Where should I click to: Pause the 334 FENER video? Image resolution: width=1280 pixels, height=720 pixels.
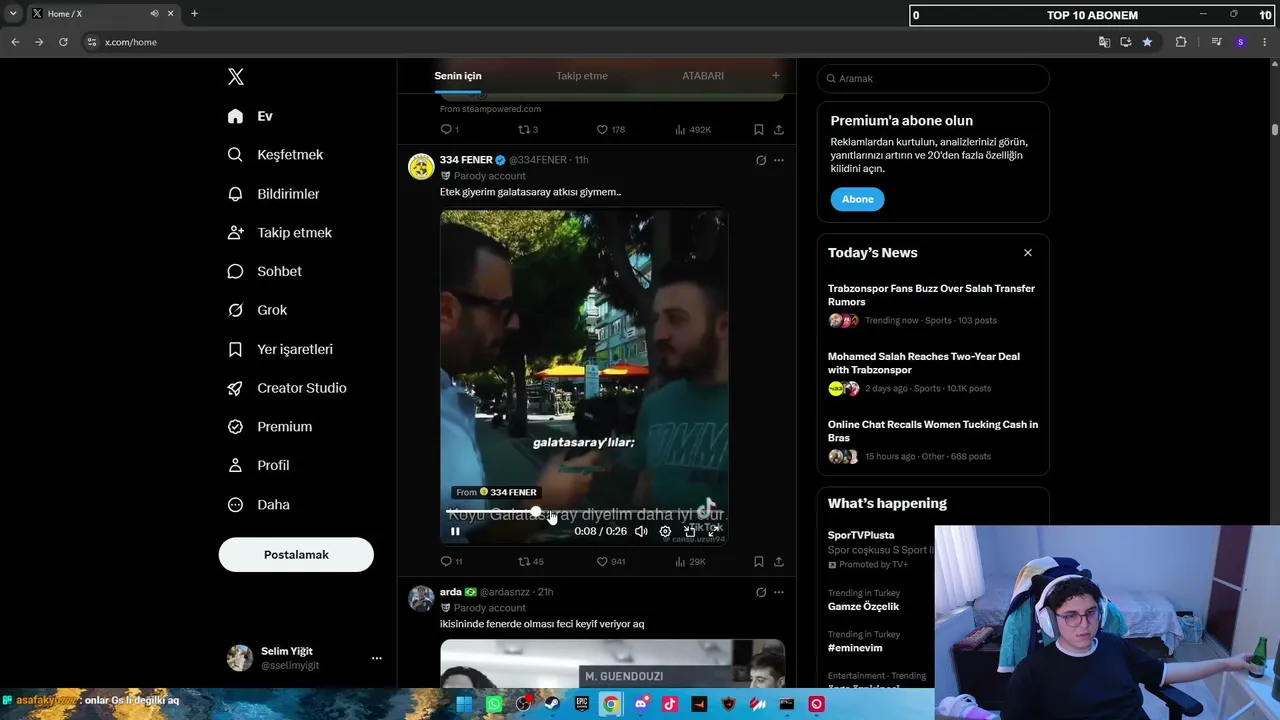[455, 532]
